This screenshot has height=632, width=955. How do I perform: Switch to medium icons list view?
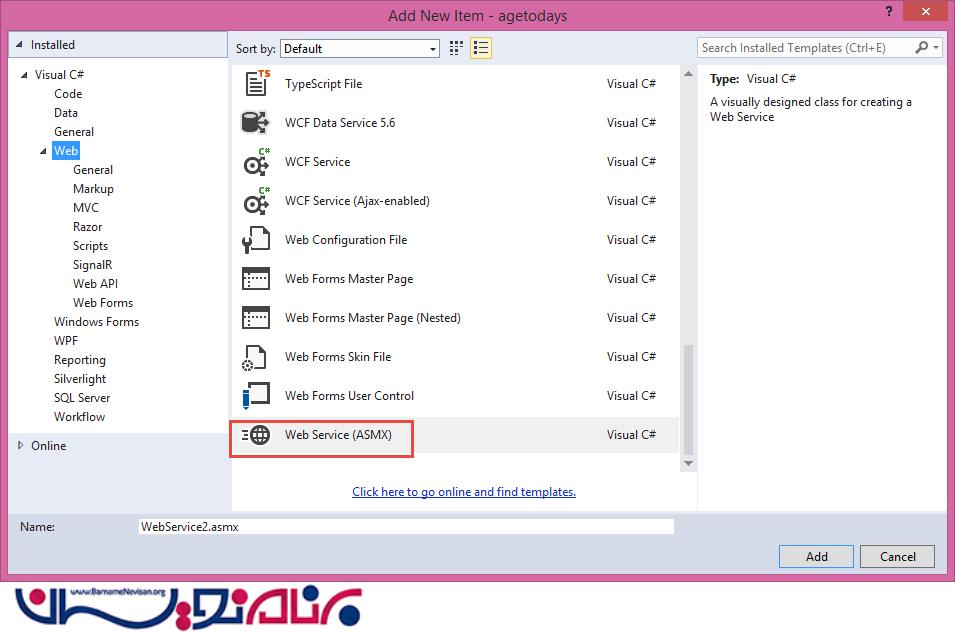[481, 48]
